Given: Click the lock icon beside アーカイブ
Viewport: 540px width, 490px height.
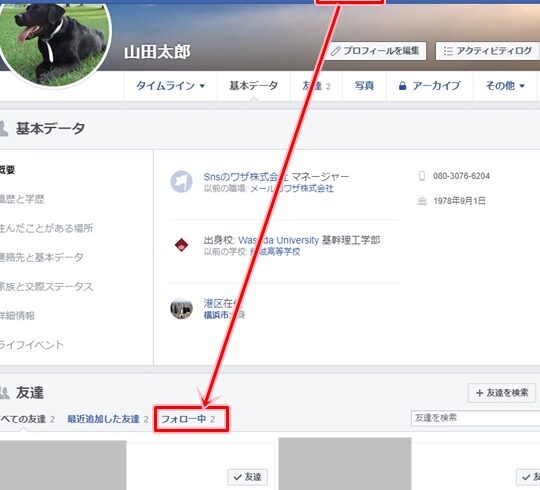Looking at the screenshot, I should click(402, 86).
